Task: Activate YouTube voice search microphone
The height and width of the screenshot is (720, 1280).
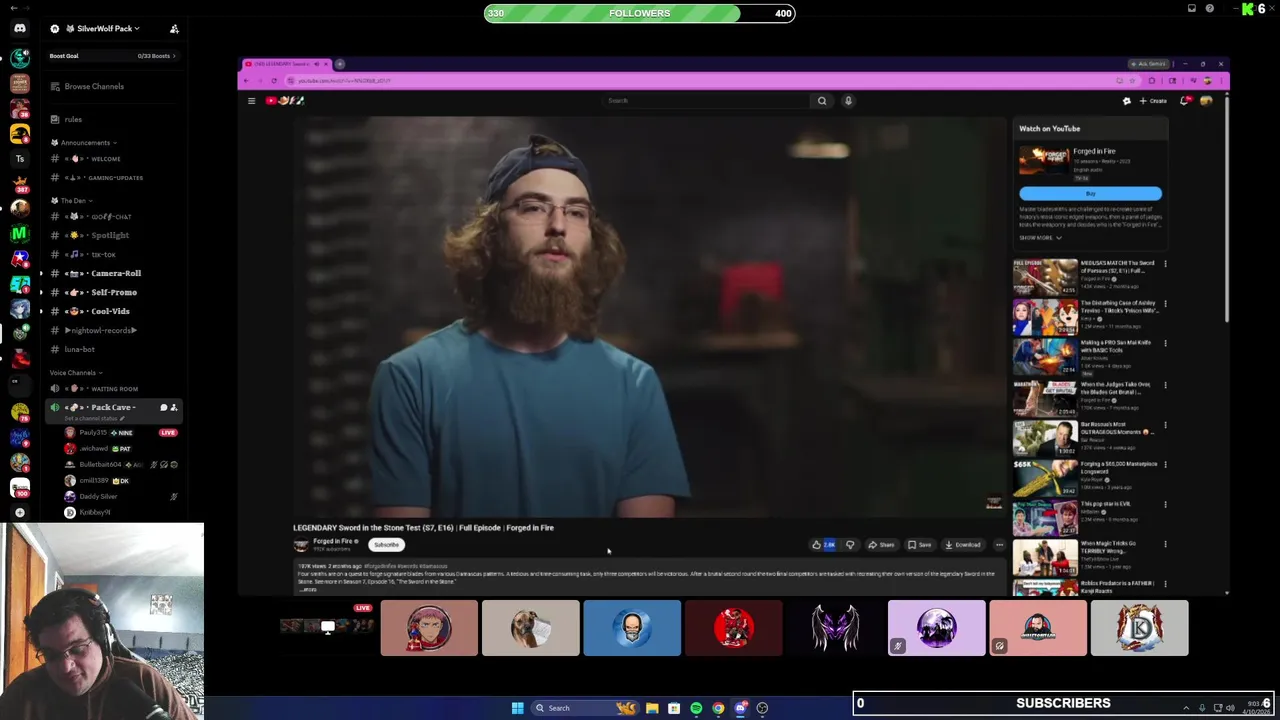Action: 848,100
